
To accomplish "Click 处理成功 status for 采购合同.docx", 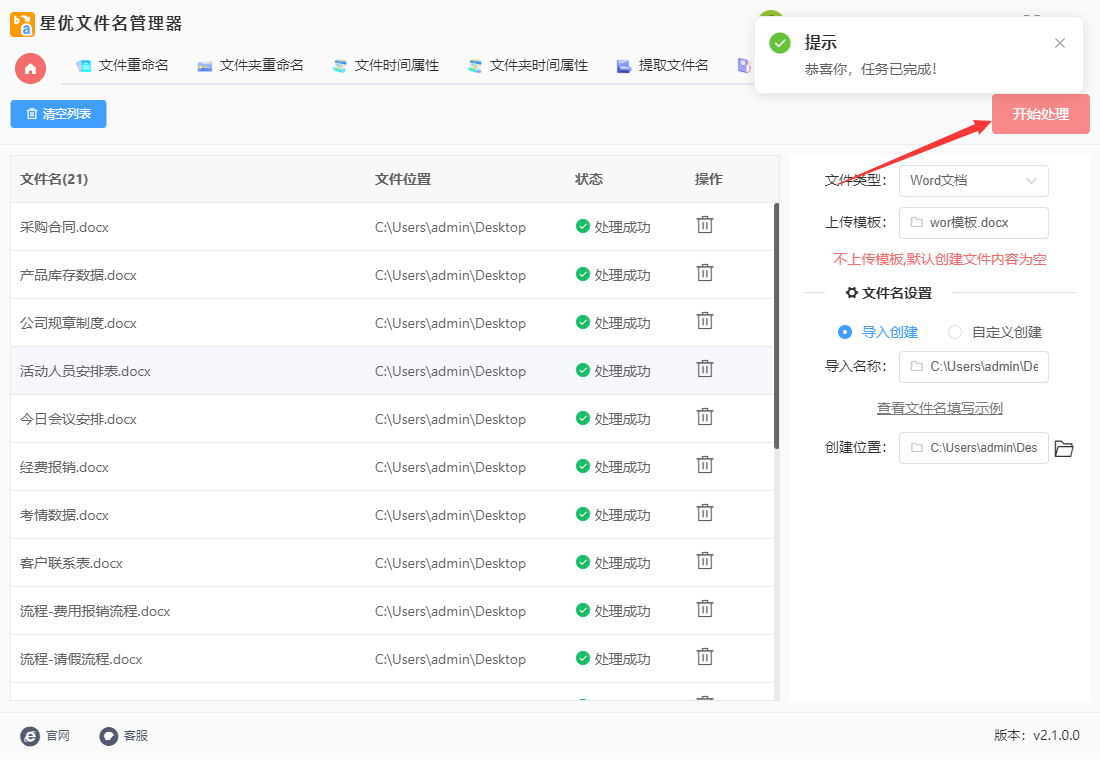I will click(x=613, y=227).
